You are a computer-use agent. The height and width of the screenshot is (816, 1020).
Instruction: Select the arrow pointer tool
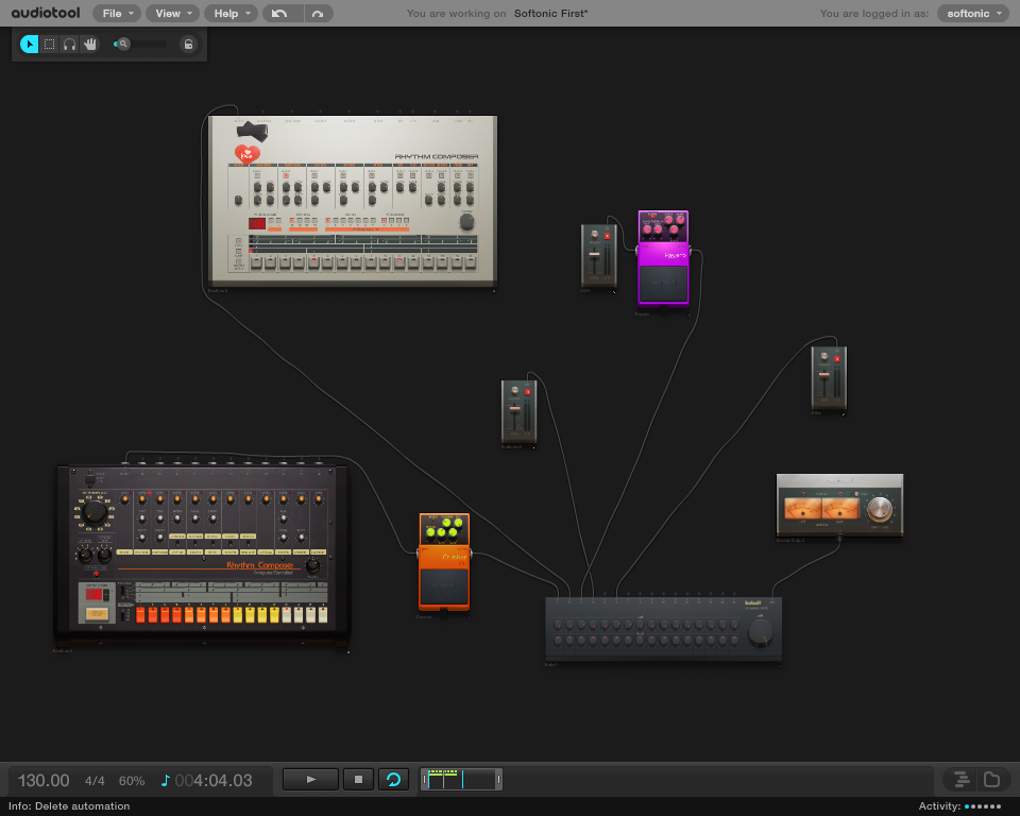[28, 44]
